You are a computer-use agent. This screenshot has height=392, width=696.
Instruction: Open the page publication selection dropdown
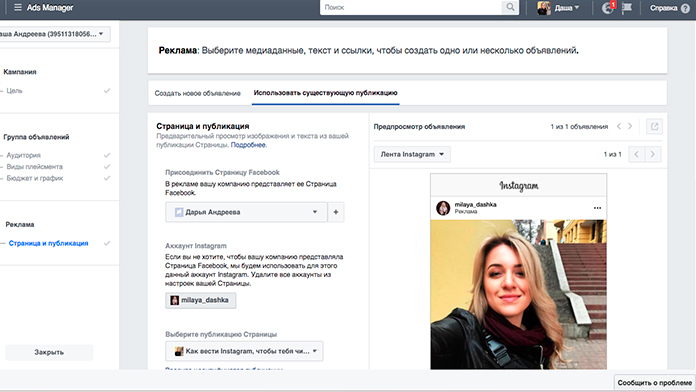click(244, 351)
